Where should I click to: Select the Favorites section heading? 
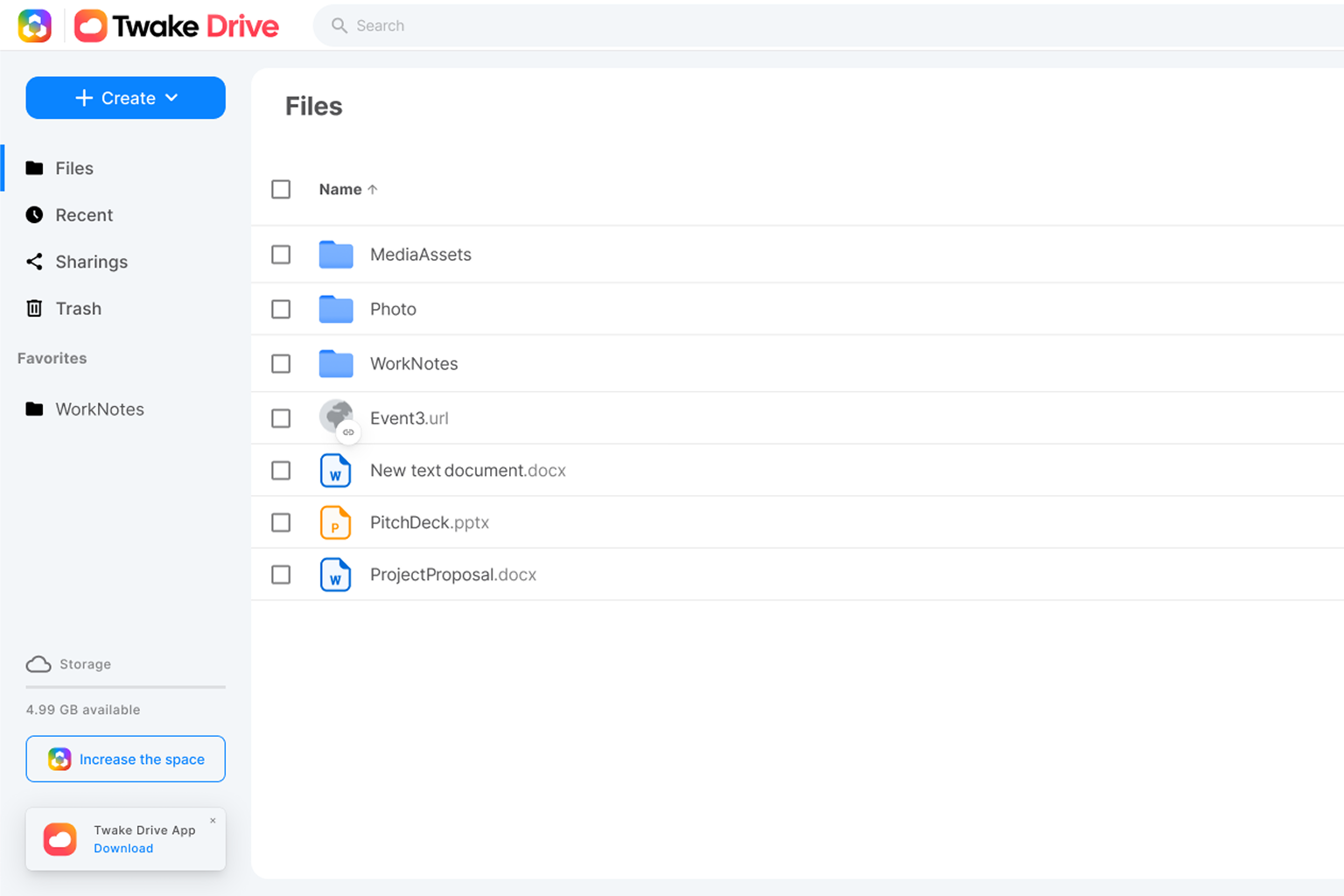pyautogui.click(x=52, y=358)
